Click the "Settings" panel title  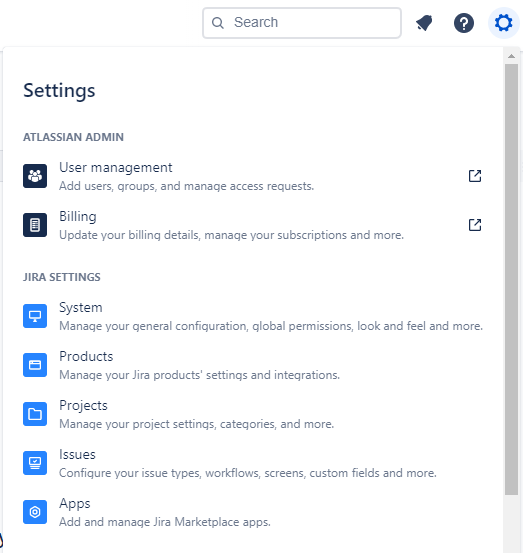click(x=59, y=91)
